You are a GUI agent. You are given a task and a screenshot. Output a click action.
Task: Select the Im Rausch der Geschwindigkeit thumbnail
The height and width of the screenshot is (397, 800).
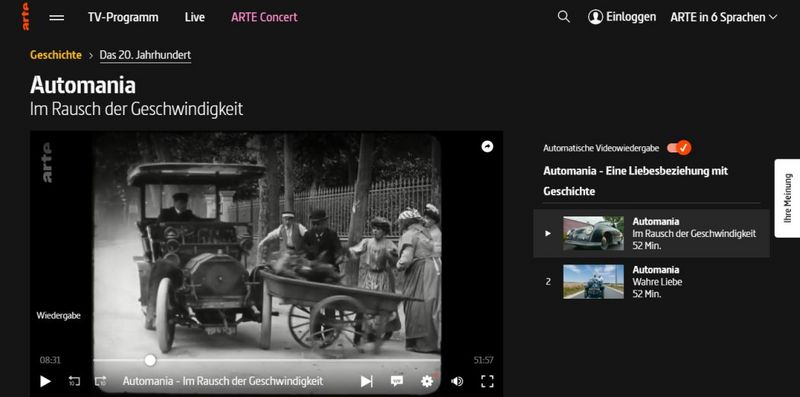point(593,233)
